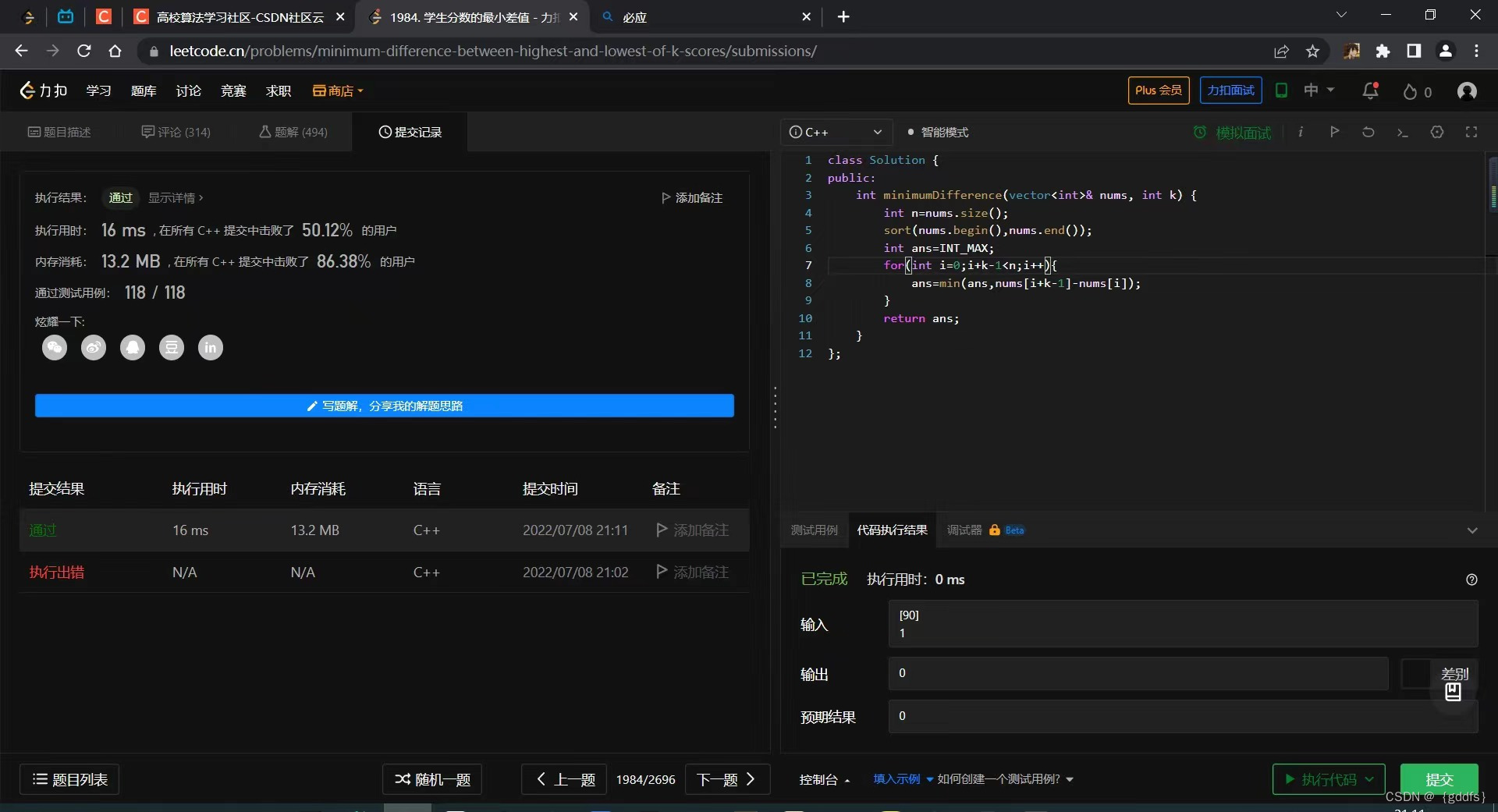Click the 输入 test input field
This screenshot has width=1498, height=812.
click(x=1183, y=624)
